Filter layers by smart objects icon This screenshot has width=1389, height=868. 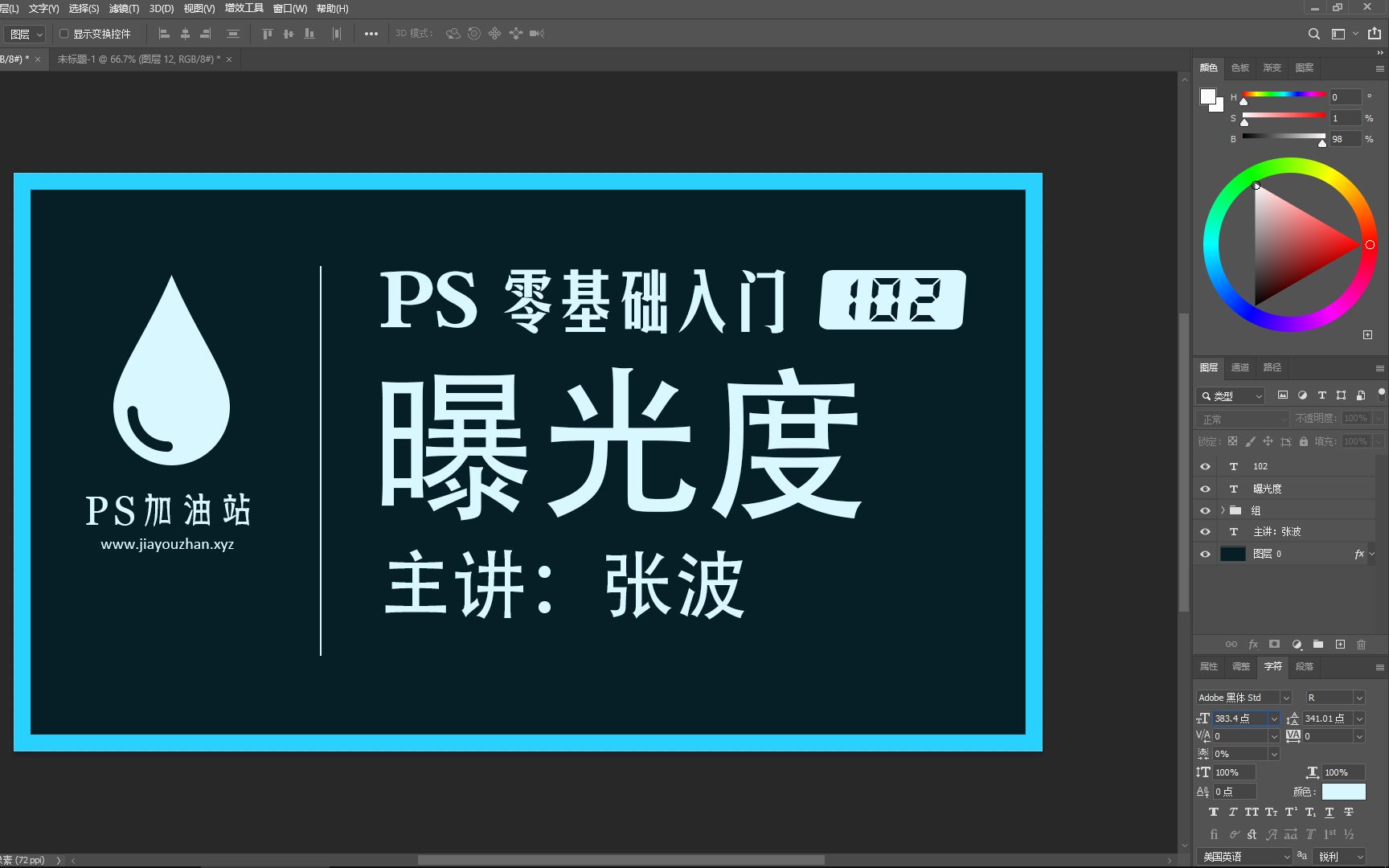(1361, 395)
